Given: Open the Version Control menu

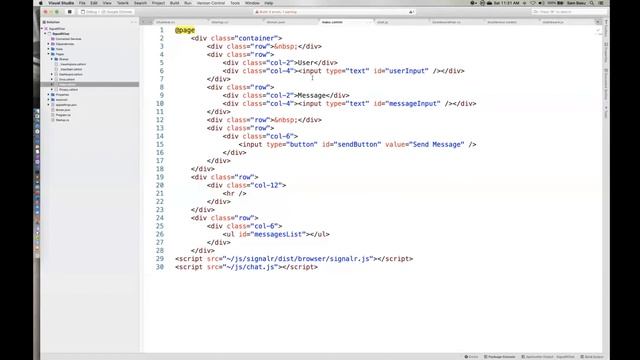Looking at the screenshot, I should (211, 3).
